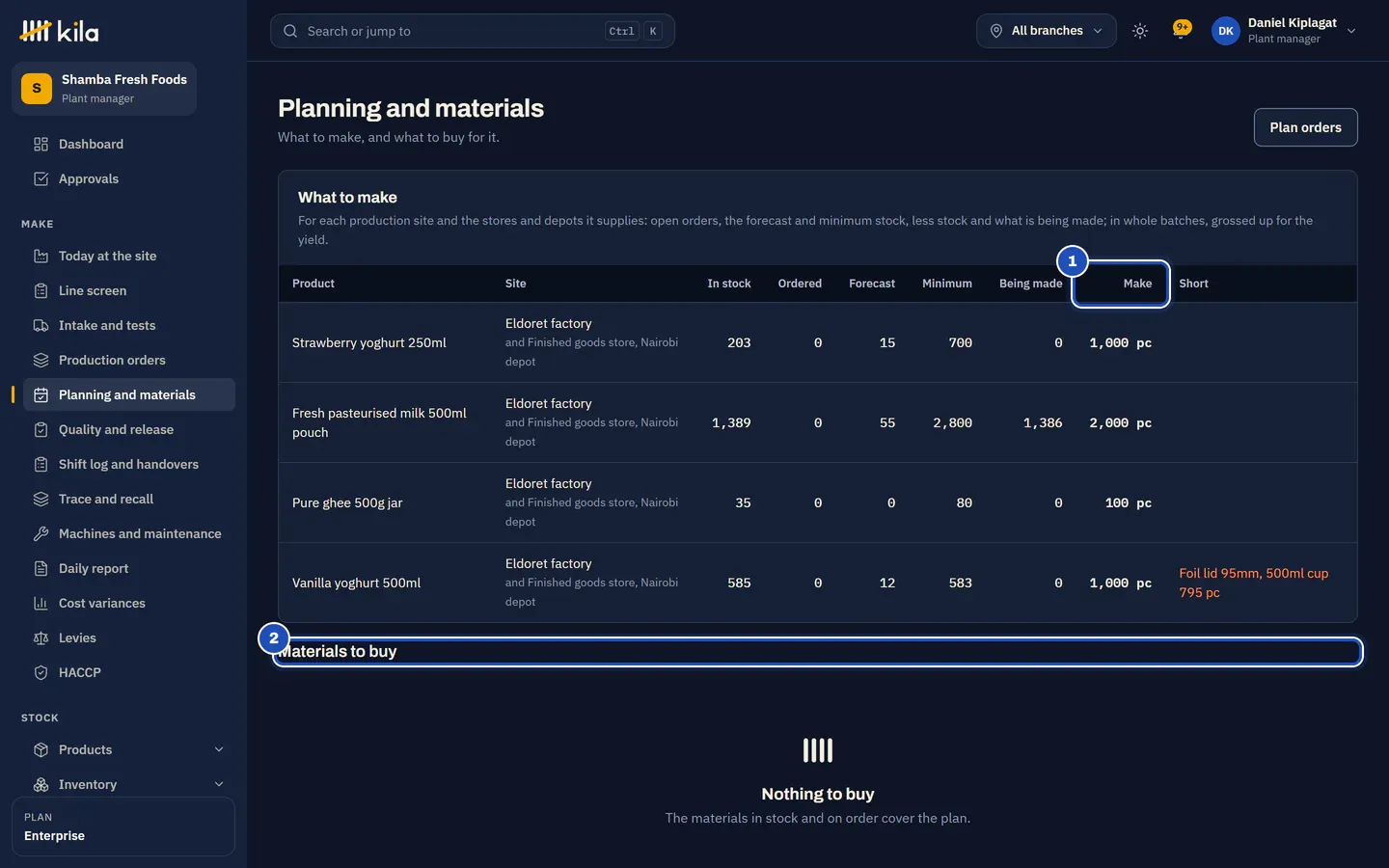This screenshot has width=1389, height=868.
Task: Expand the Daniel Kiplagat user menu
Action: [x=1285, y=31]
